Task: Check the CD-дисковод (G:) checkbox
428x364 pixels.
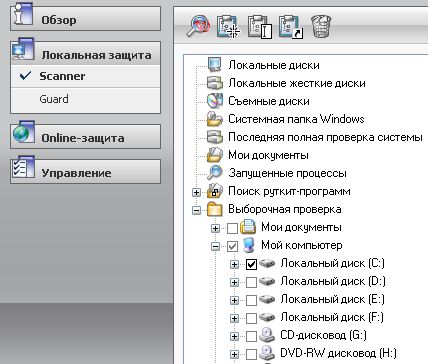Action: (251, 336)
